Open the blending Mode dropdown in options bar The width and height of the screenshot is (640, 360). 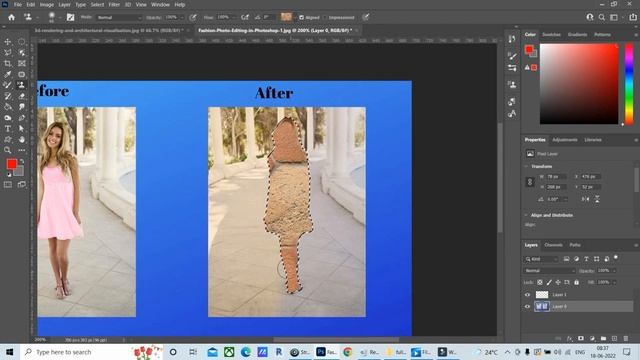click(119, 18)
